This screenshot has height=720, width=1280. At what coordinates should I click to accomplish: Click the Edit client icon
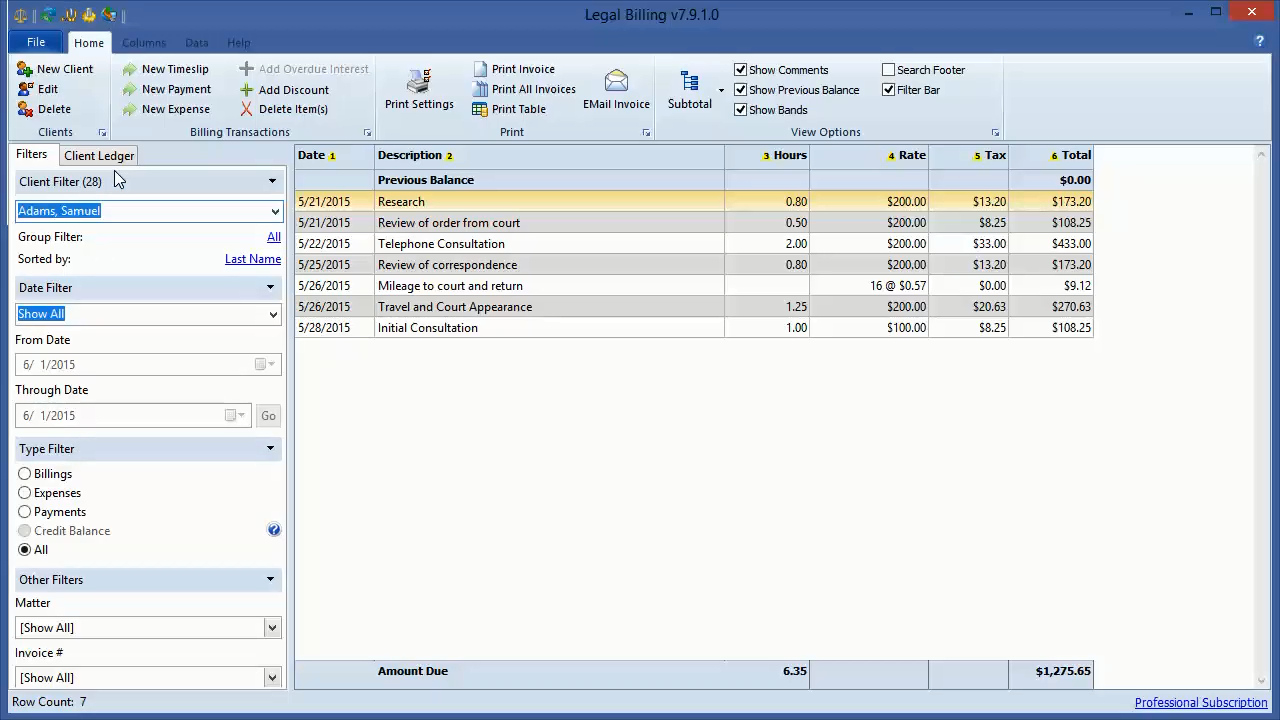pos(25,89)
